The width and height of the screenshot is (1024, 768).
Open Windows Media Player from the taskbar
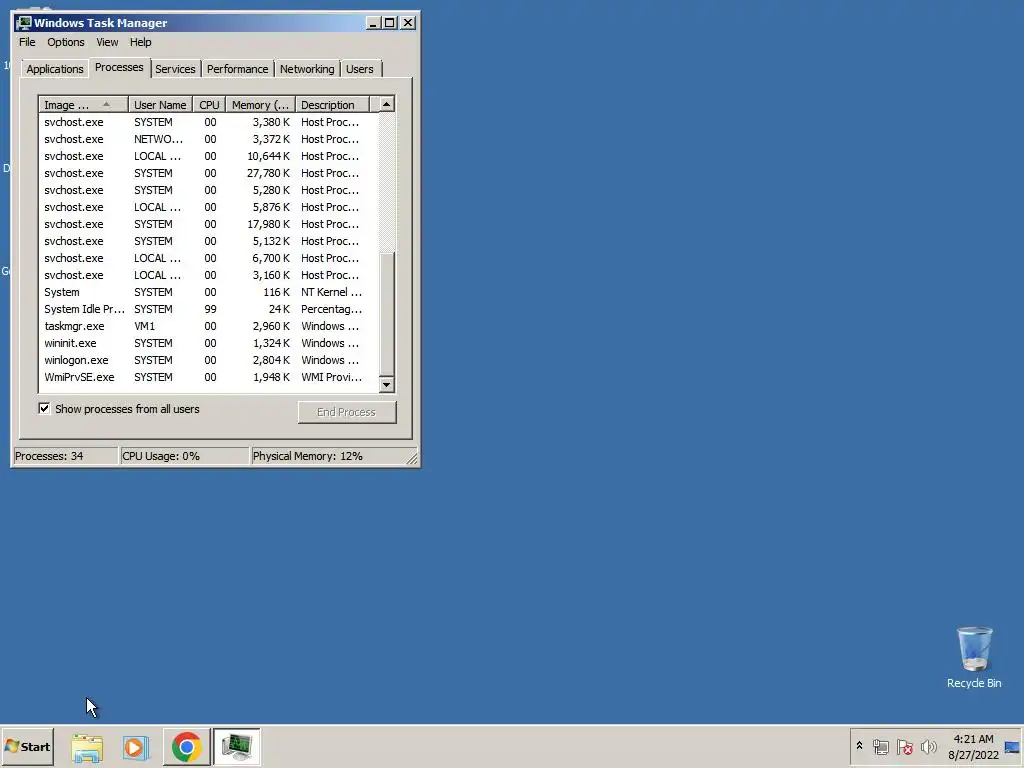tap(136, 746)
